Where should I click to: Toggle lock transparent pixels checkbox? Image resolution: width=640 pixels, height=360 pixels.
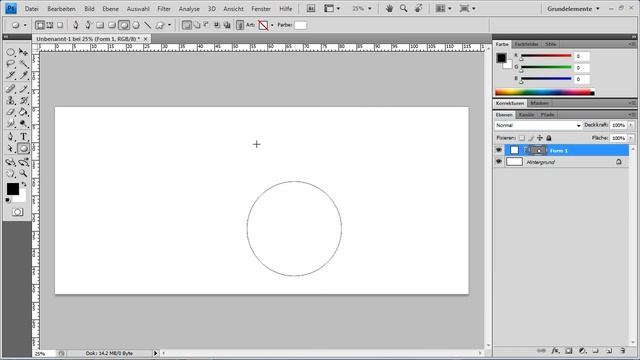[522, 138]
